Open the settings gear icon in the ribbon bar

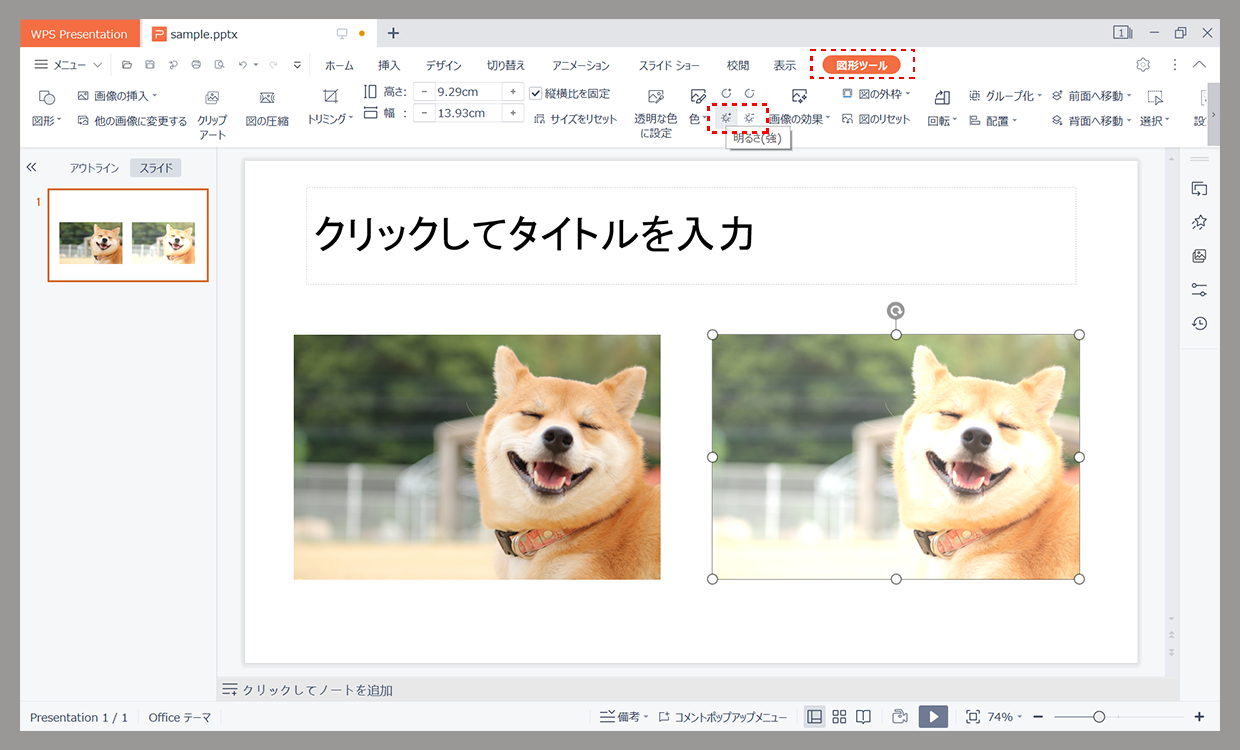(1143, 65)
